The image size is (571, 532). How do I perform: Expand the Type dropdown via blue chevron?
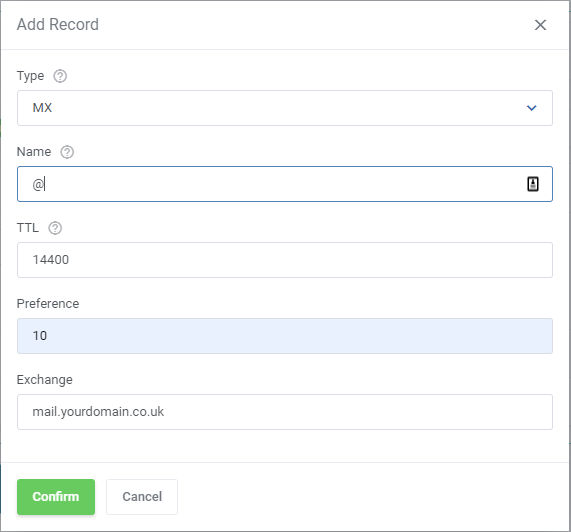click(x=531, y=108)
